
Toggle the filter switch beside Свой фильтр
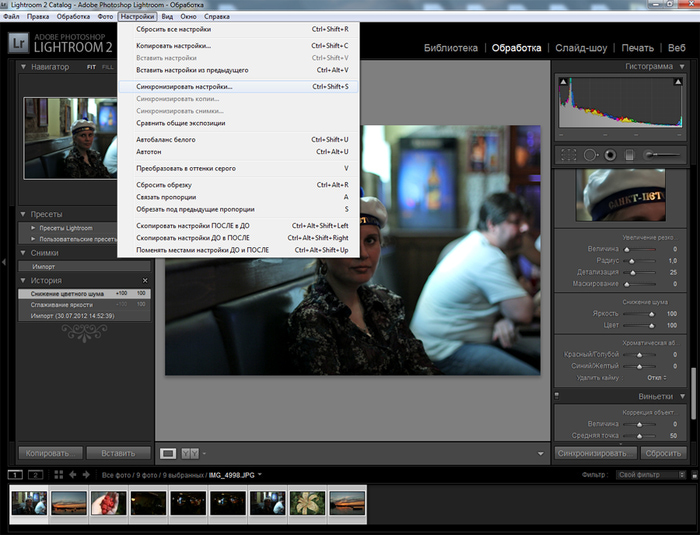tap(694, 475)
